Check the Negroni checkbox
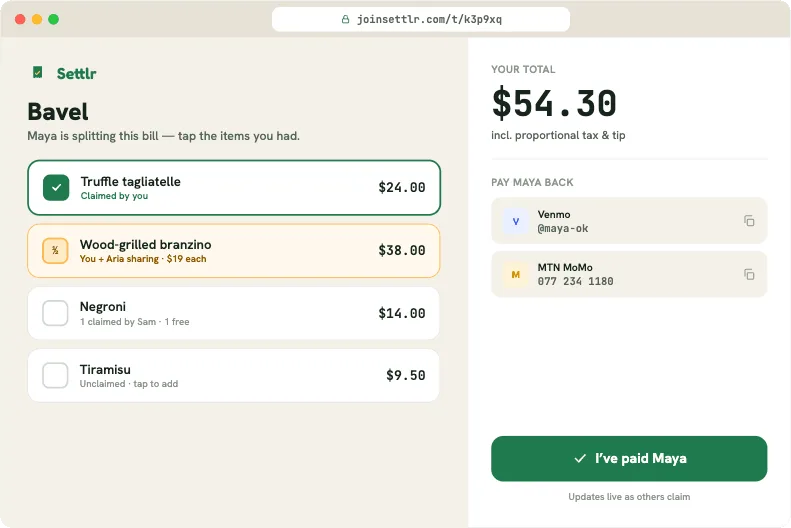 (x=55, y=313)
